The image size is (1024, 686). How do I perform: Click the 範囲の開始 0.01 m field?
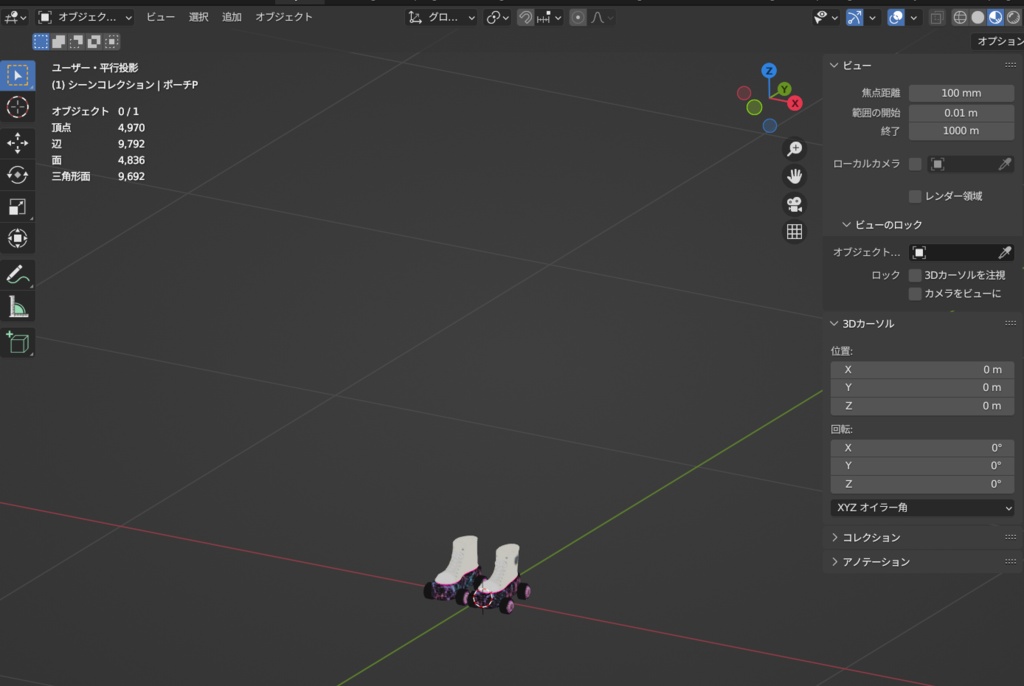point(961,113)
